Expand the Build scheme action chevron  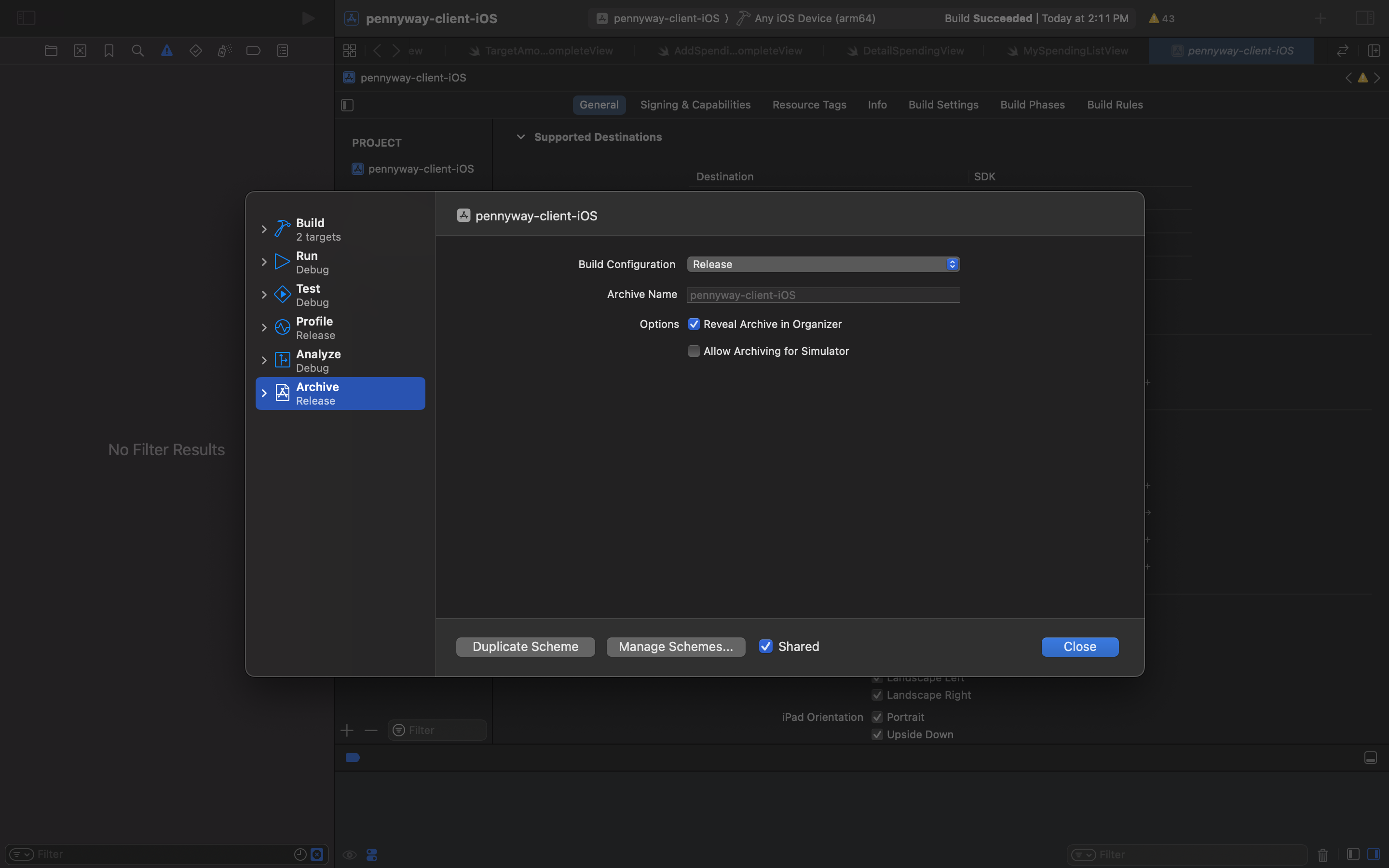click(264, 229)
